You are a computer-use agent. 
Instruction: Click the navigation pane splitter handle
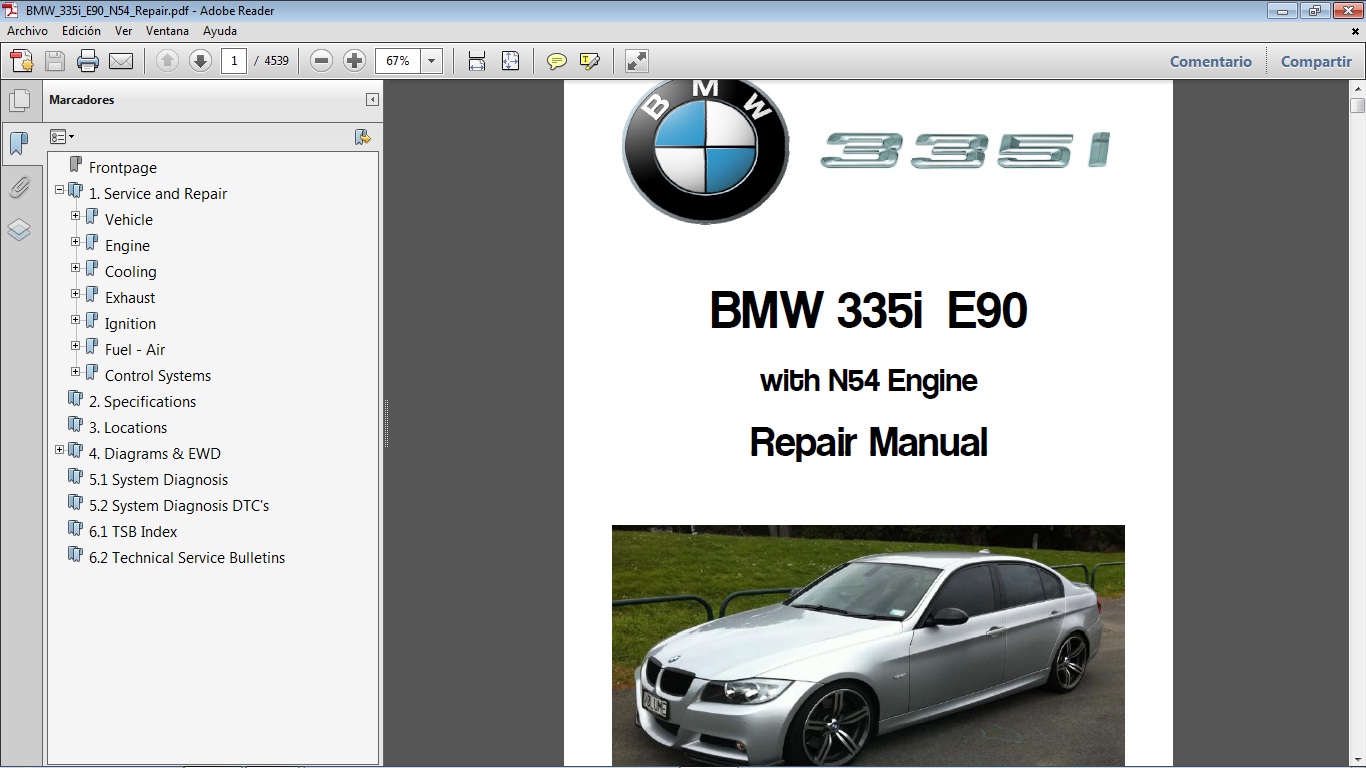click(x=386, y=423)
